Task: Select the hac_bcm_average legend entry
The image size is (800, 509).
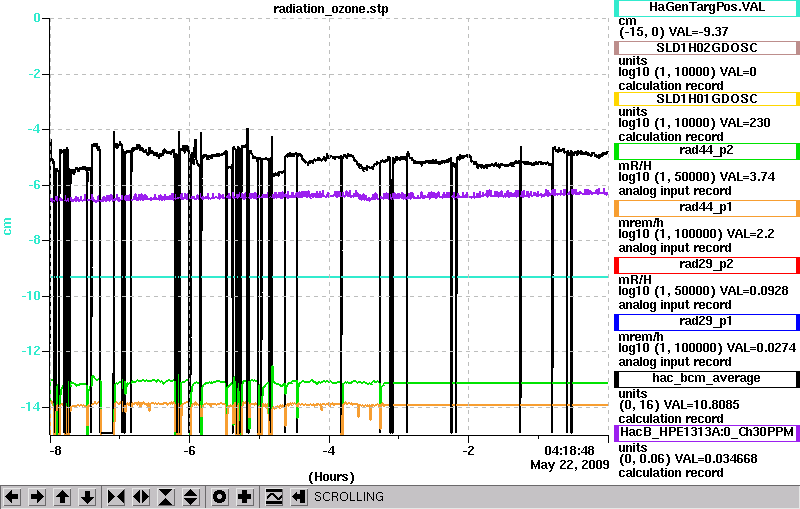Action: click(x=707, y=379)
